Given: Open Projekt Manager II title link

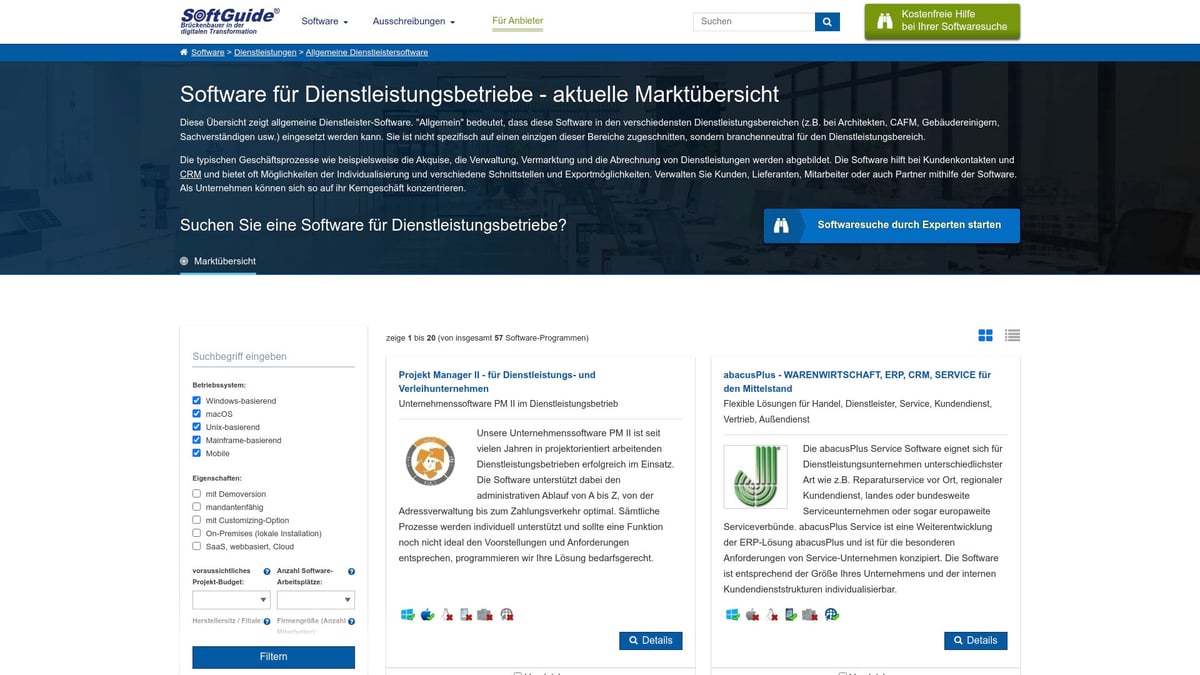Looking at the screenshot, I should (497, 382).
